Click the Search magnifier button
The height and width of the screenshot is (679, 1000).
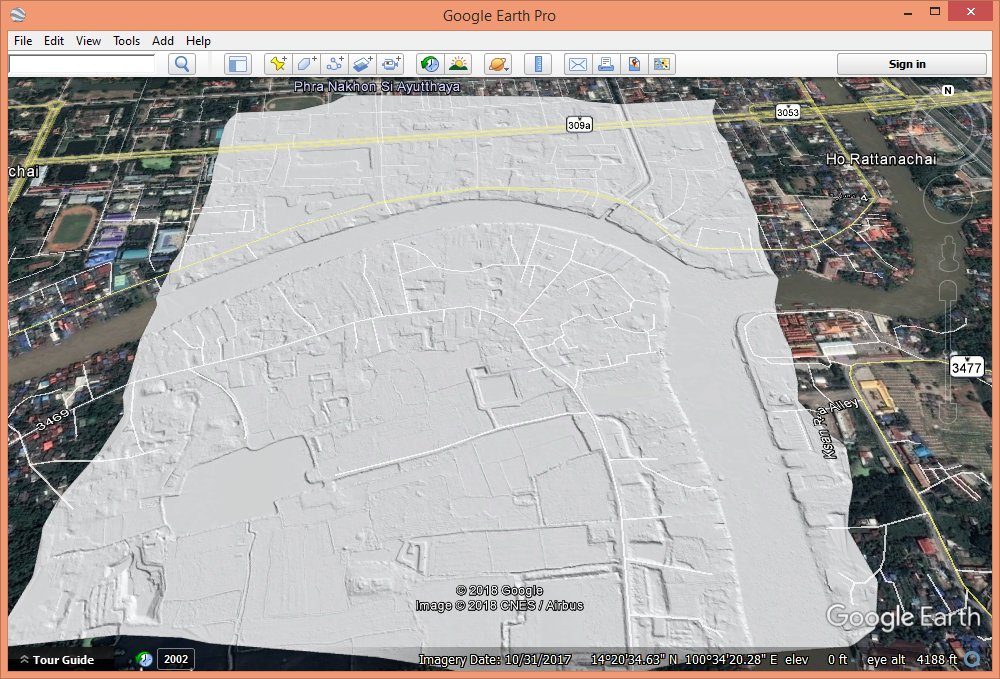coord(181,64)
